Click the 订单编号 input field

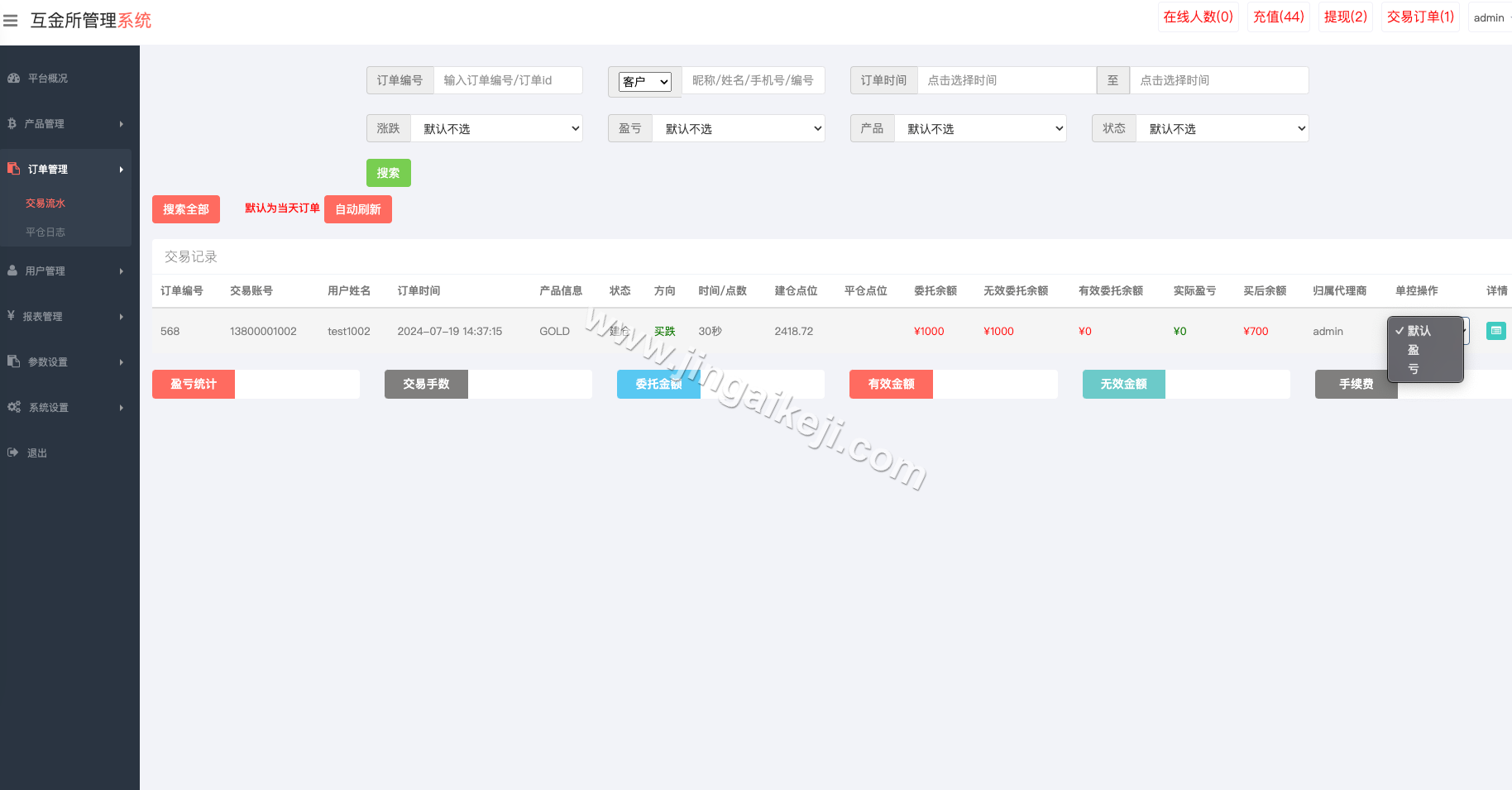(508, 80)
